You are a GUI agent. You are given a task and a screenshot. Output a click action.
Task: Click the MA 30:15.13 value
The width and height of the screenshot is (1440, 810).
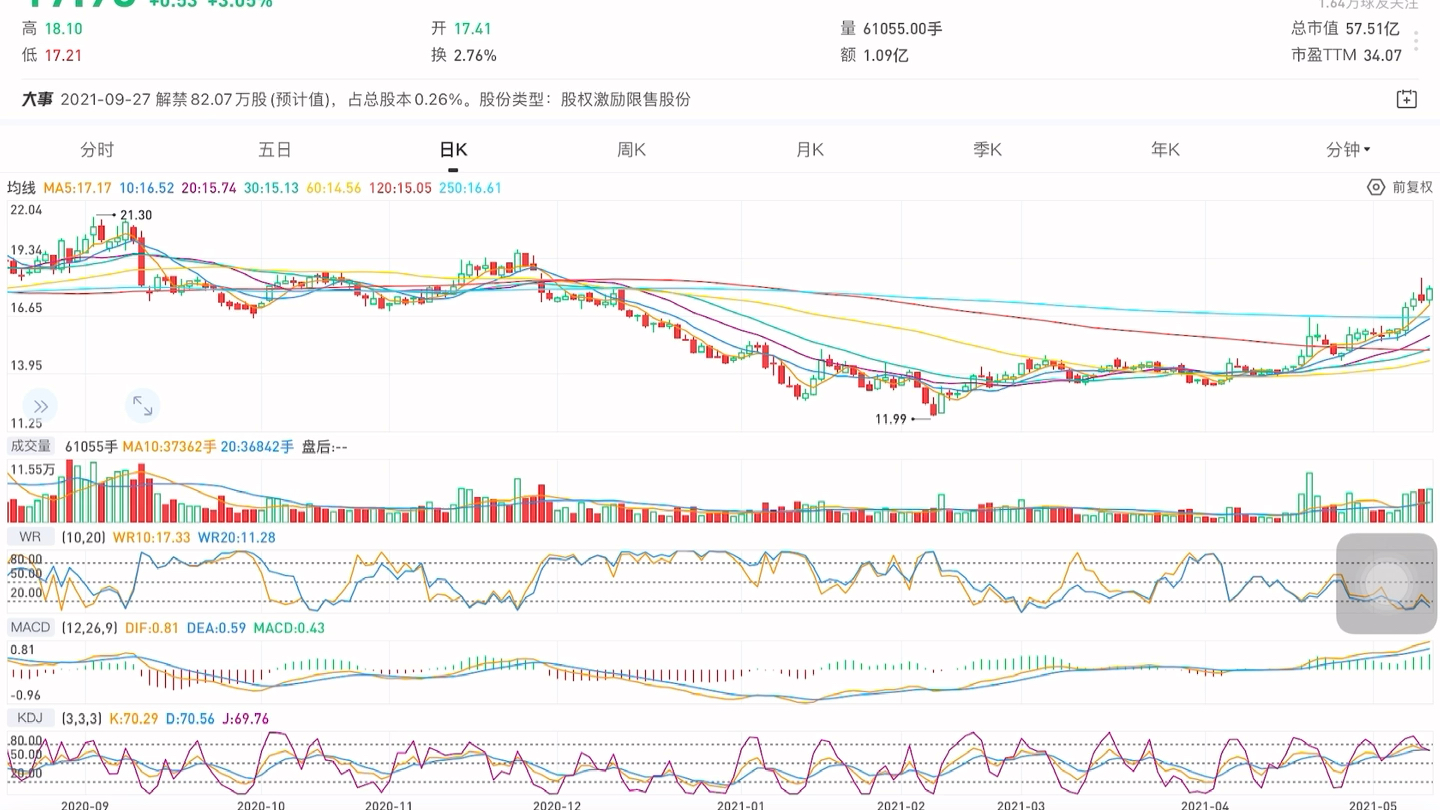(271, 188)
